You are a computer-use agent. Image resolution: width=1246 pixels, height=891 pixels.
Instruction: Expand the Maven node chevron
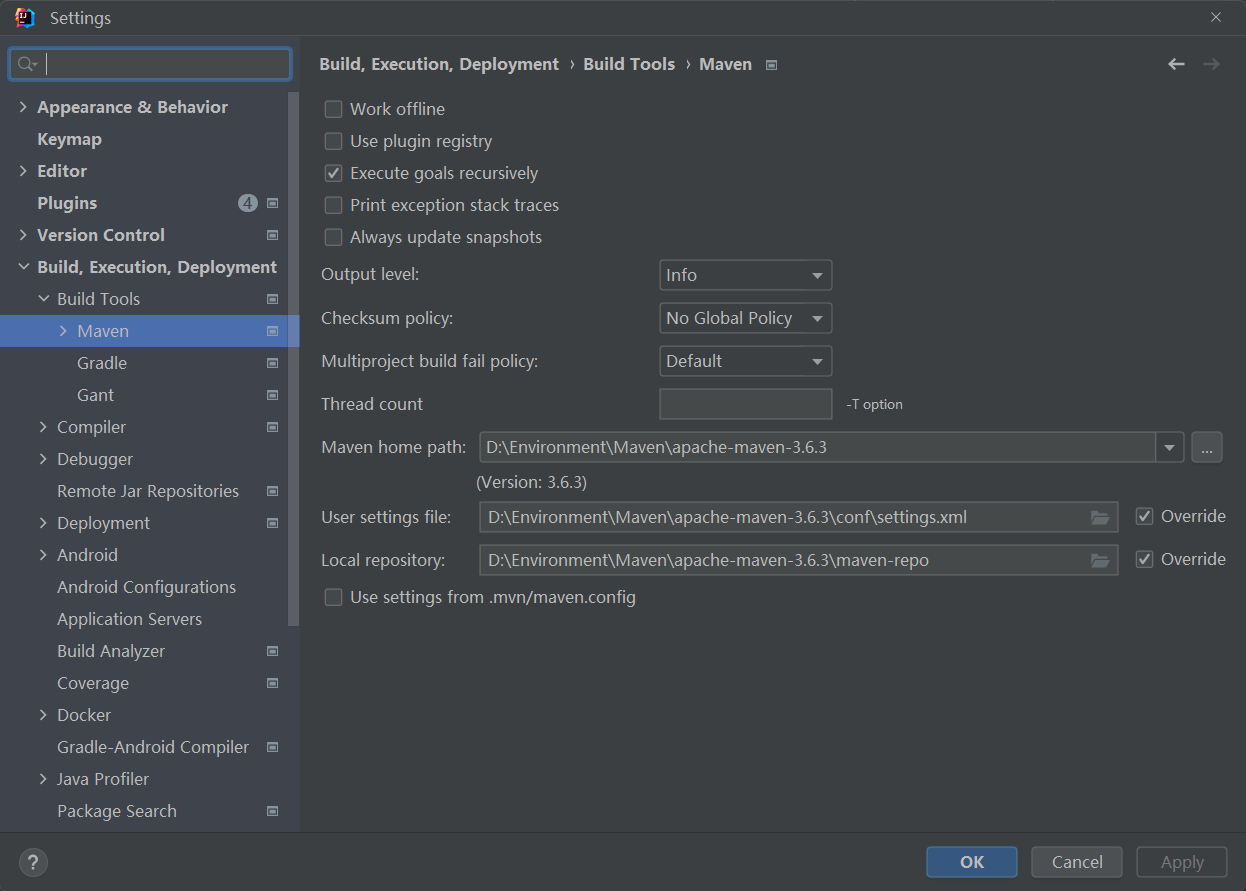point(63,331)
